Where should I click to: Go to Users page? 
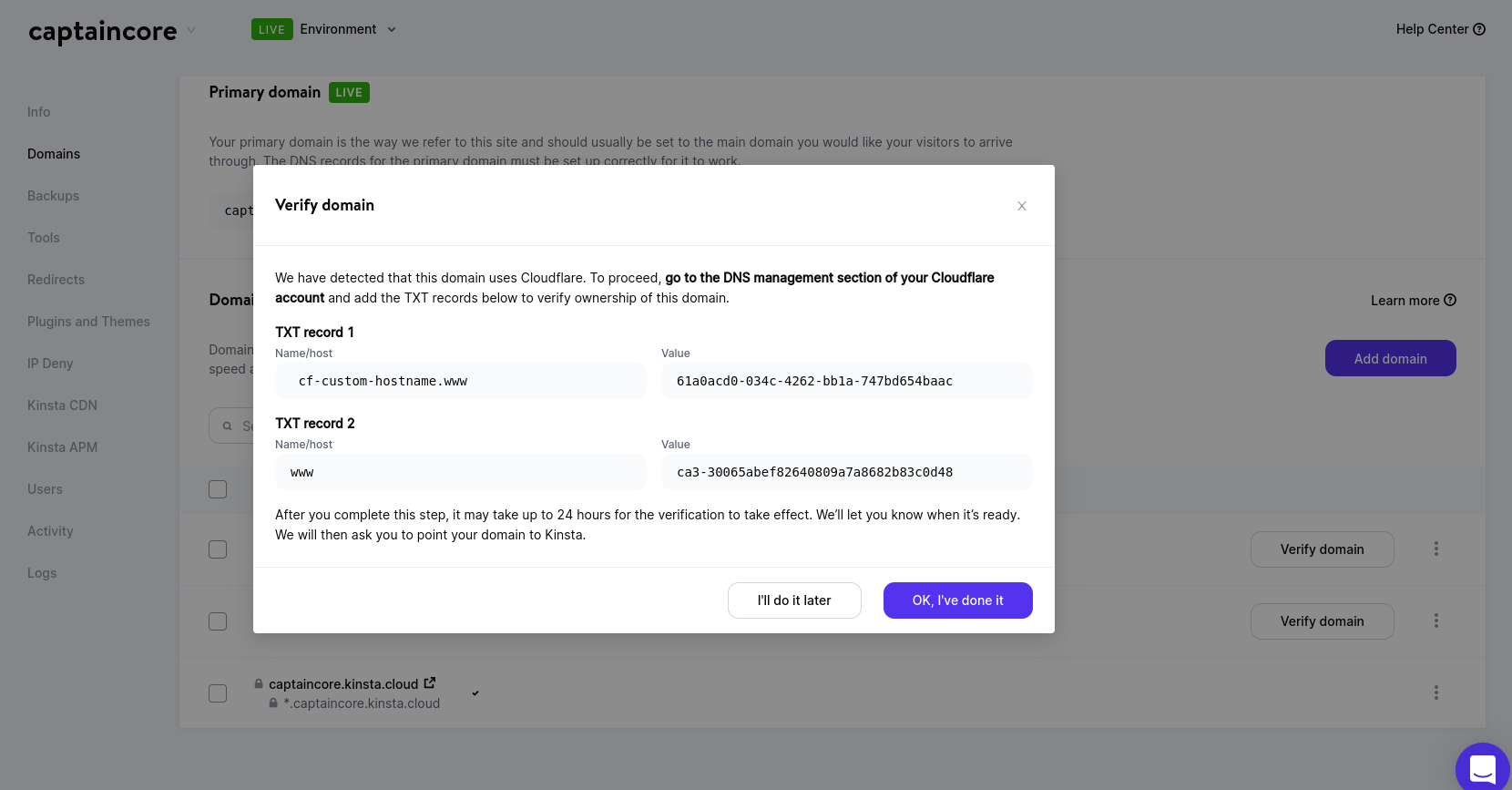tap(45, 489)
